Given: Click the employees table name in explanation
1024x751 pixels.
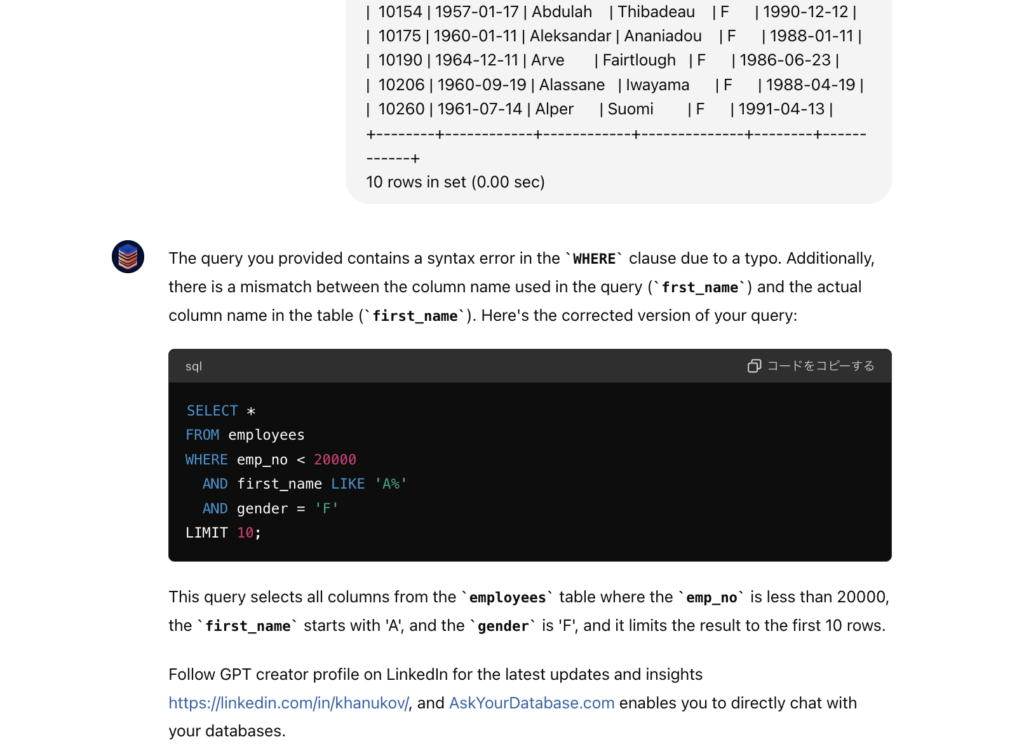Looking at the screenshot, I should click(x=507, y=597).
